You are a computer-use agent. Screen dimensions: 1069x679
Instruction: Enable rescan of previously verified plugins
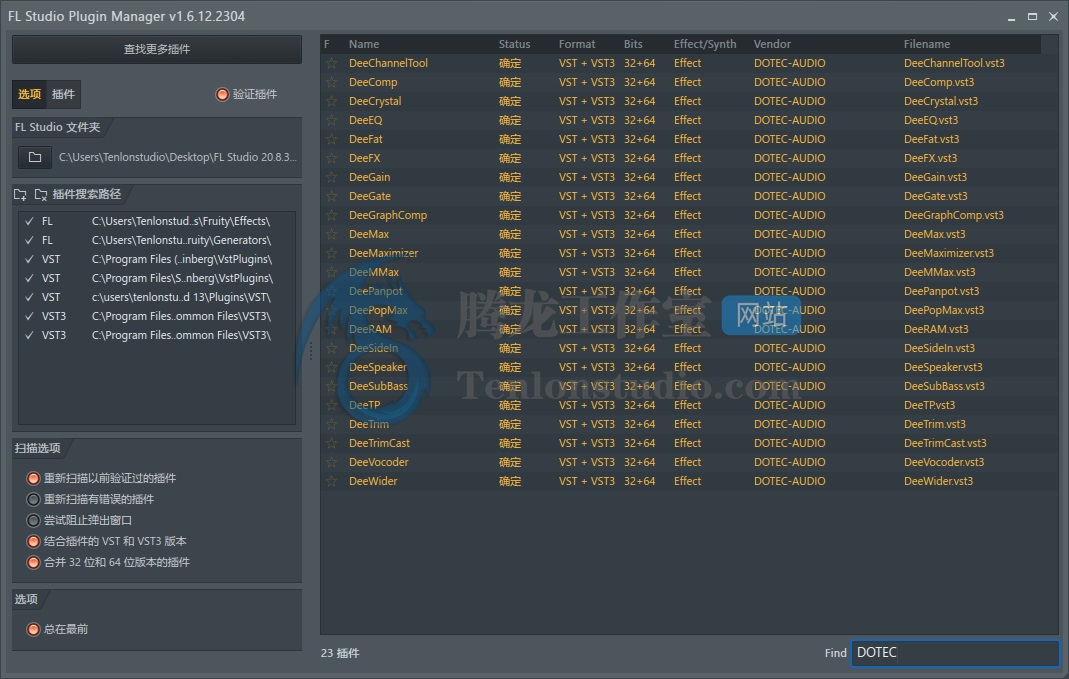tap(33, 478)
